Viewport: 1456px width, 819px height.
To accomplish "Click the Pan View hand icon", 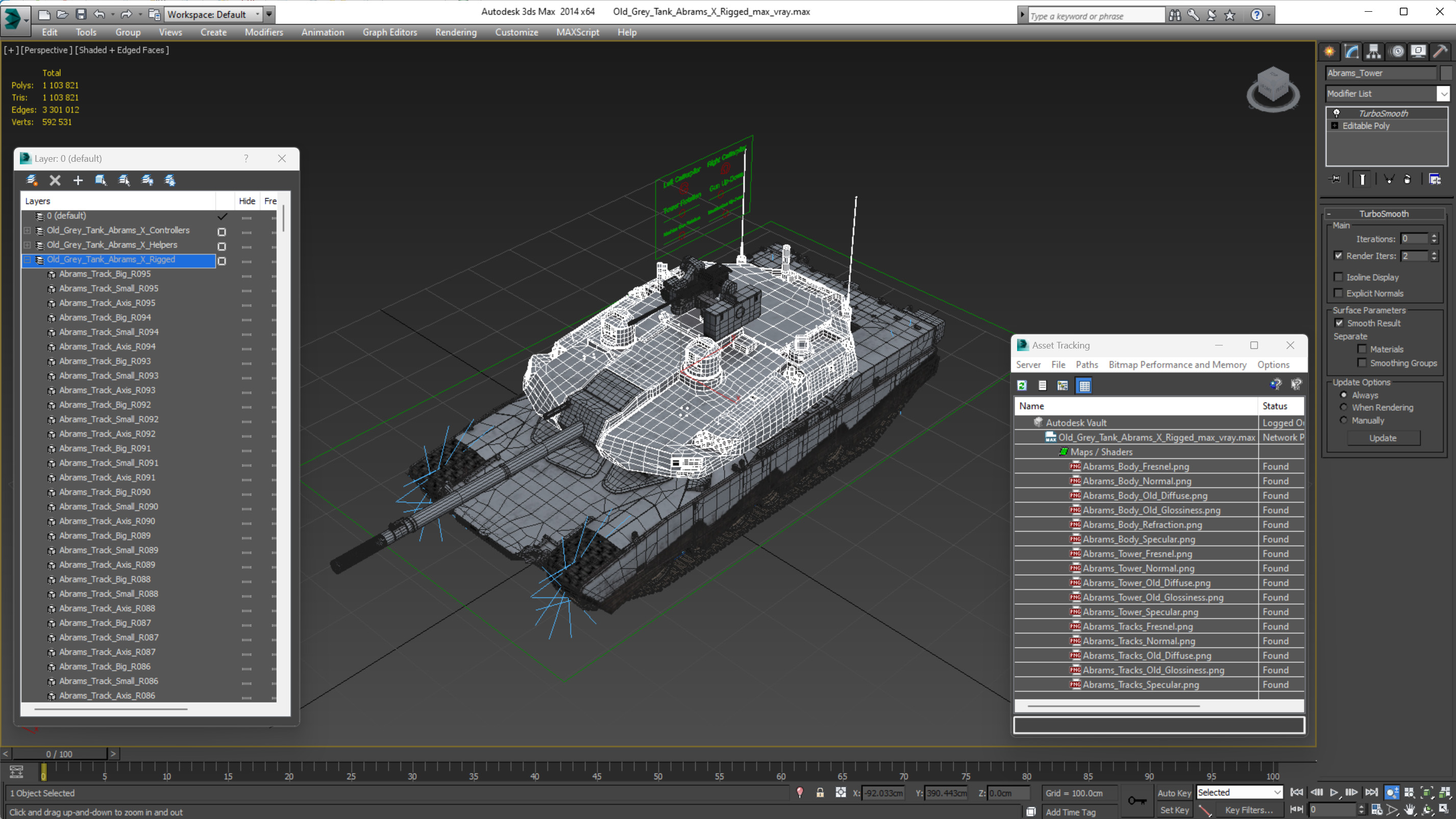I will tap(1410, 810).
